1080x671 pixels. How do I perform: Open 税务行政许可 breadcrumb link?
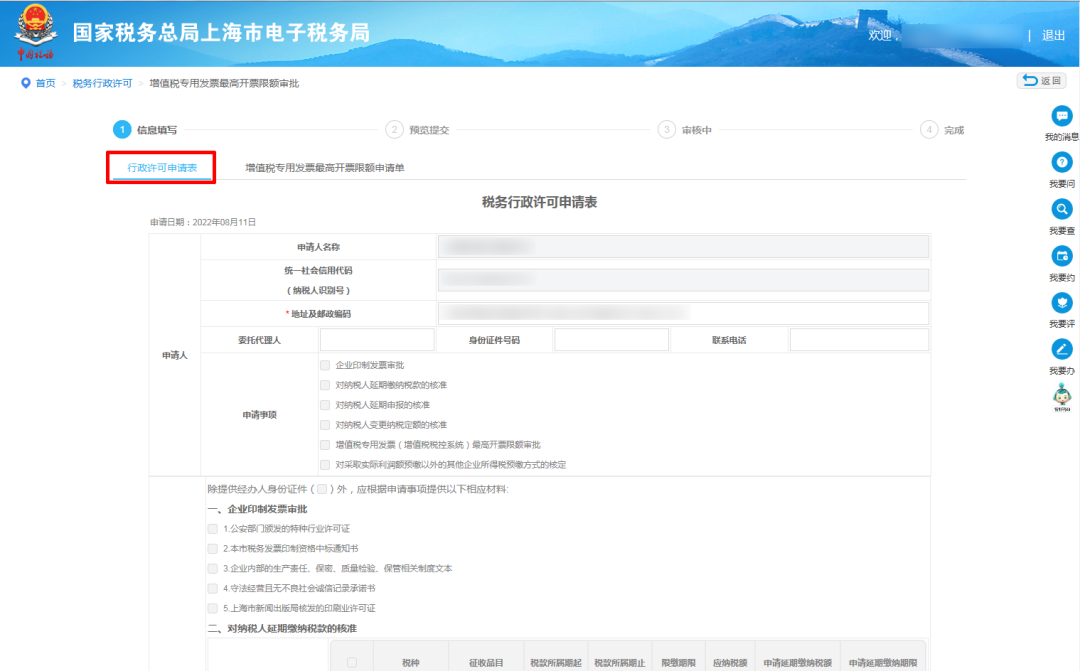coord(102,83)
